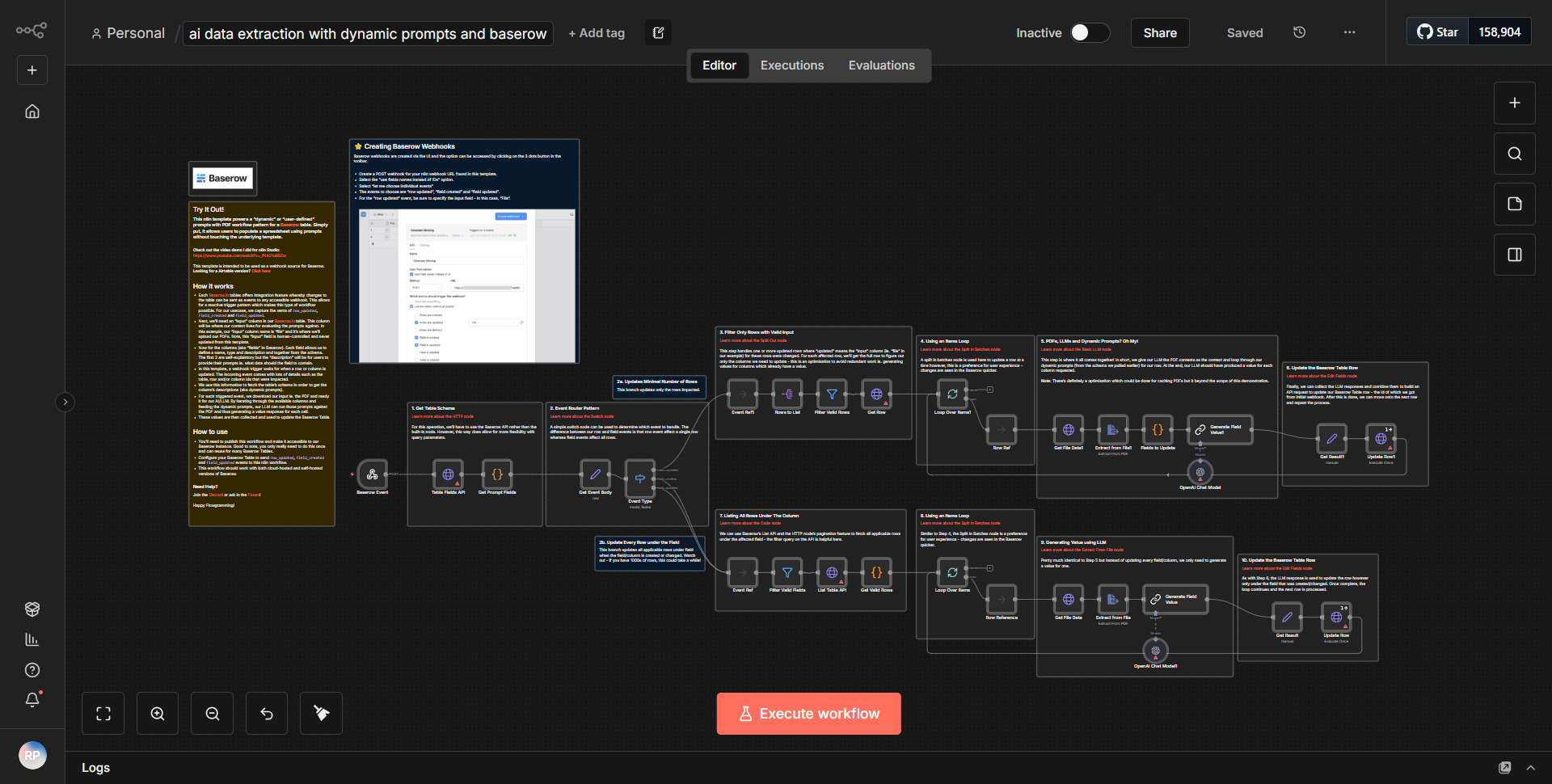Activate the workflow with the Inactive toggle

click(1089, 32)
